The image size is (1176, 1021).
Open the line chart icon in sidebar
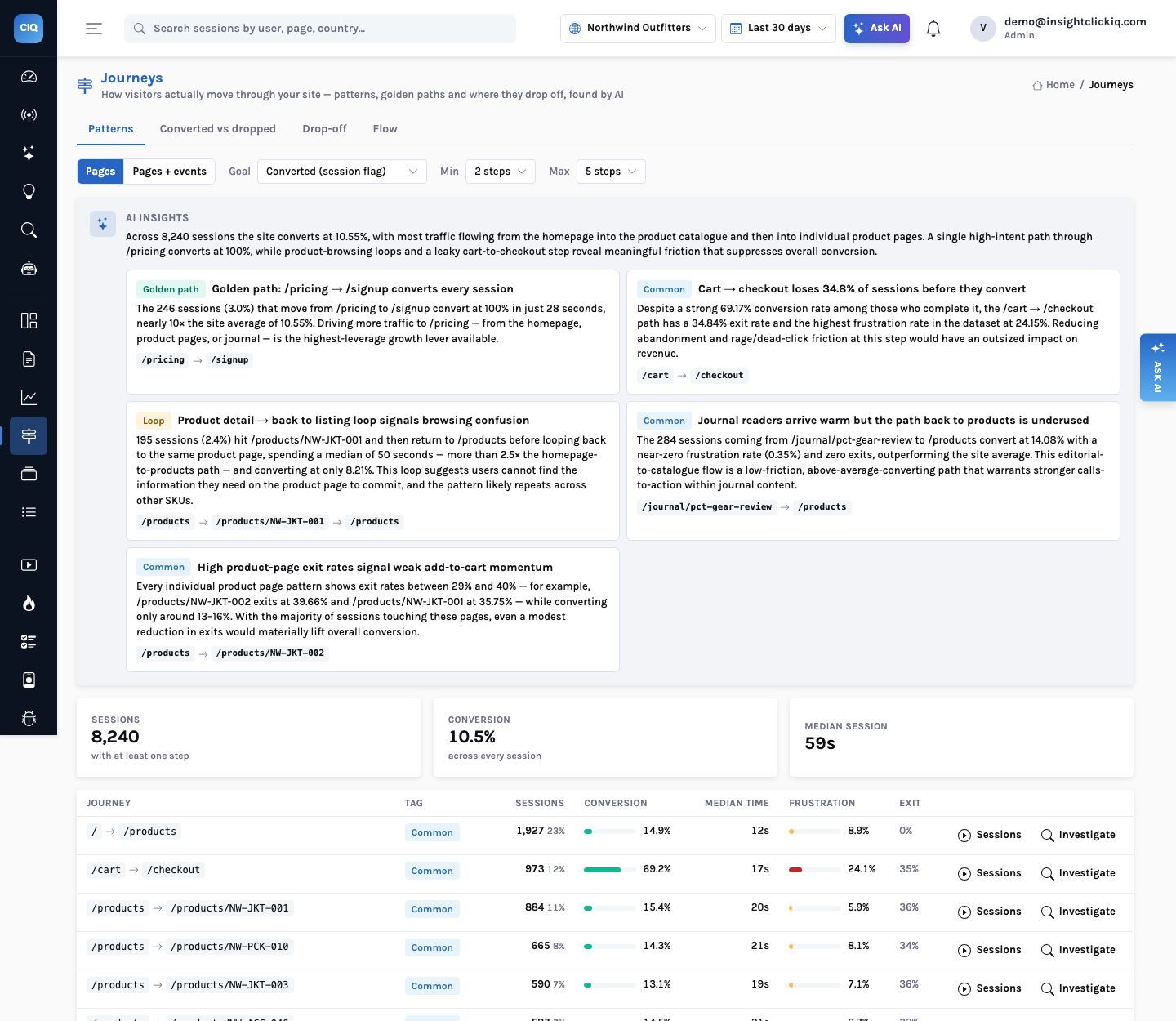click(x=29, y=397)
